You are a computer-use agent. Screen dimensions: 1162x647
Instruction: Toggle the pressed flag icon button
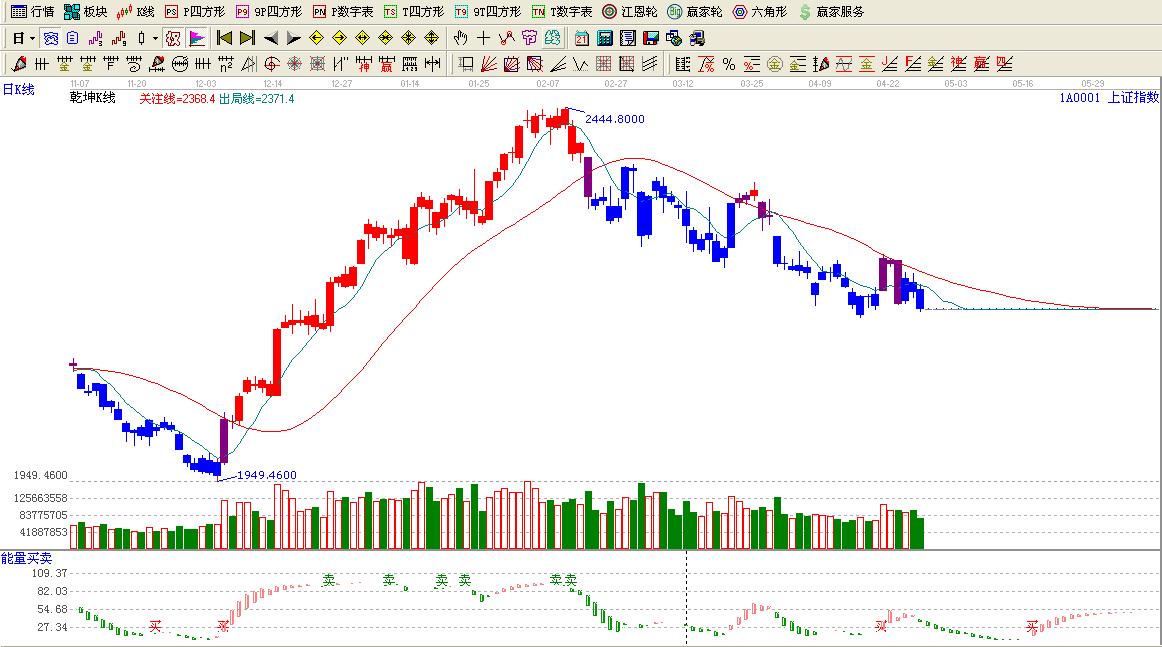197,38
